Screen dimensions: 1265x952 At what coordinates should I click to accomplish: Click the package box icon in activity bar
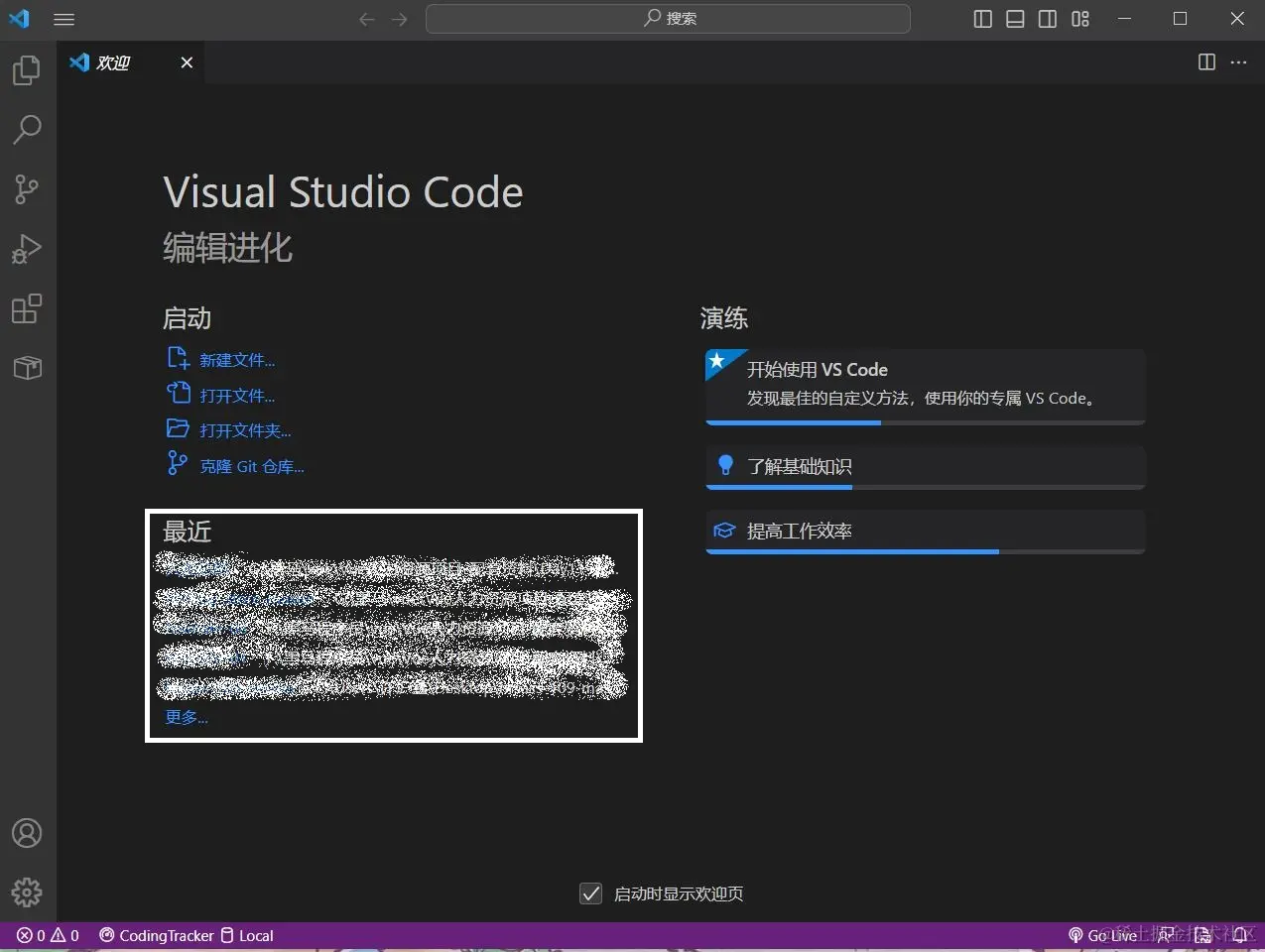(27, 368)
